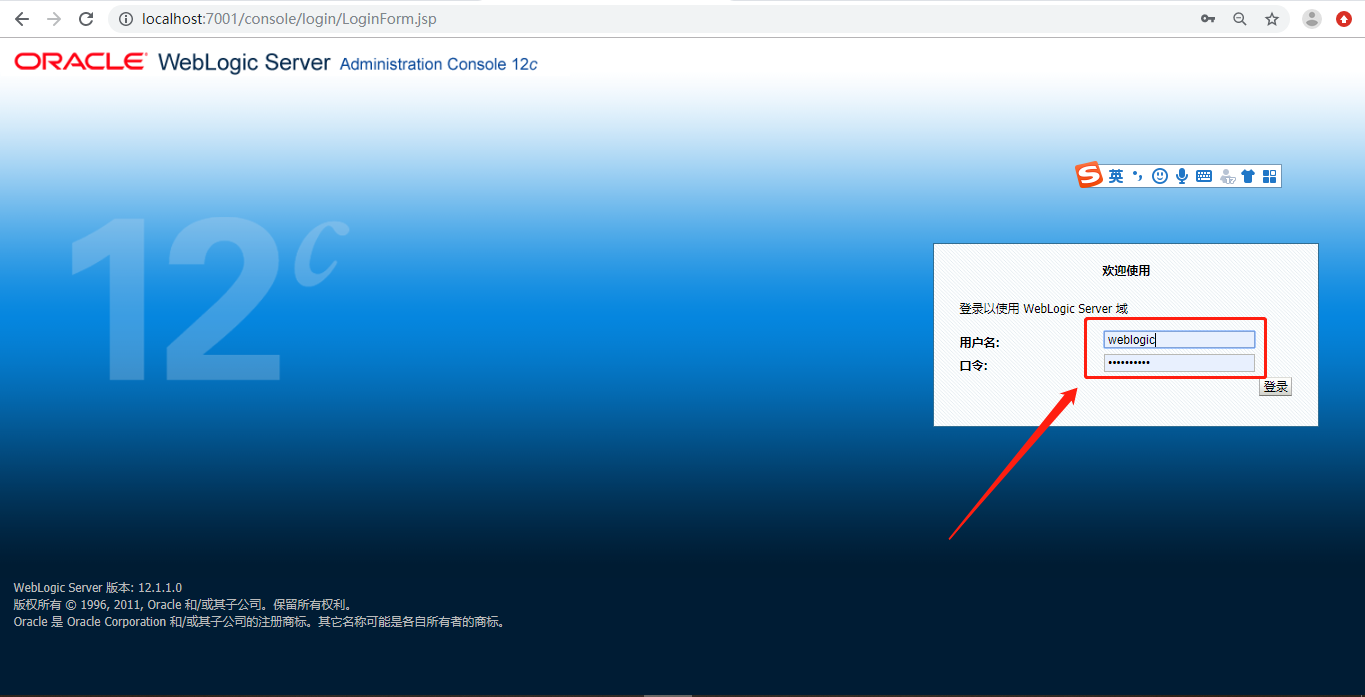Click the 'Administration Console 12c' title text
The image size is (1365, 697).
point(438,64)
